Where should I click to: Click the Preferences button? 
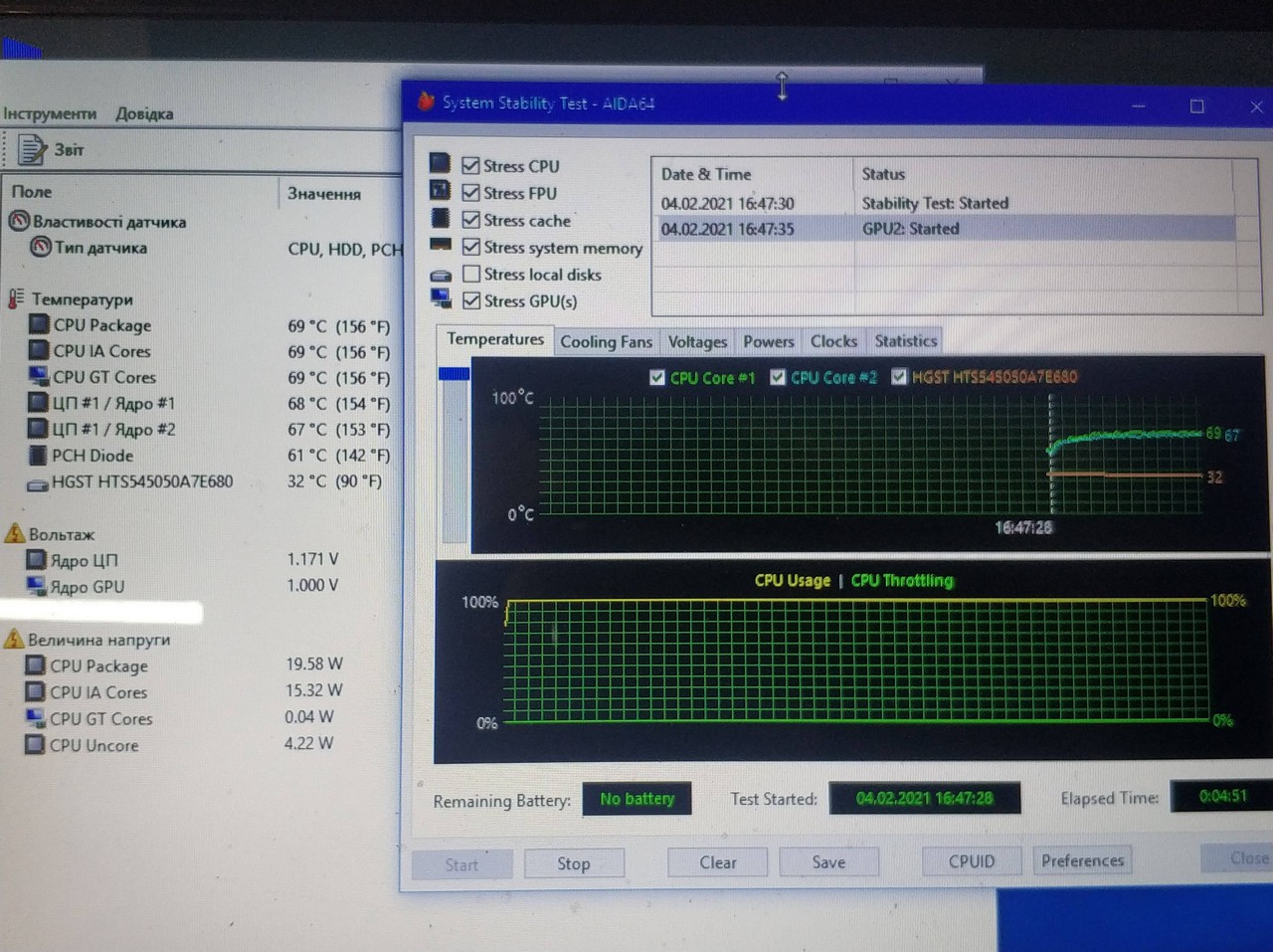click(x=1082, y=860)
